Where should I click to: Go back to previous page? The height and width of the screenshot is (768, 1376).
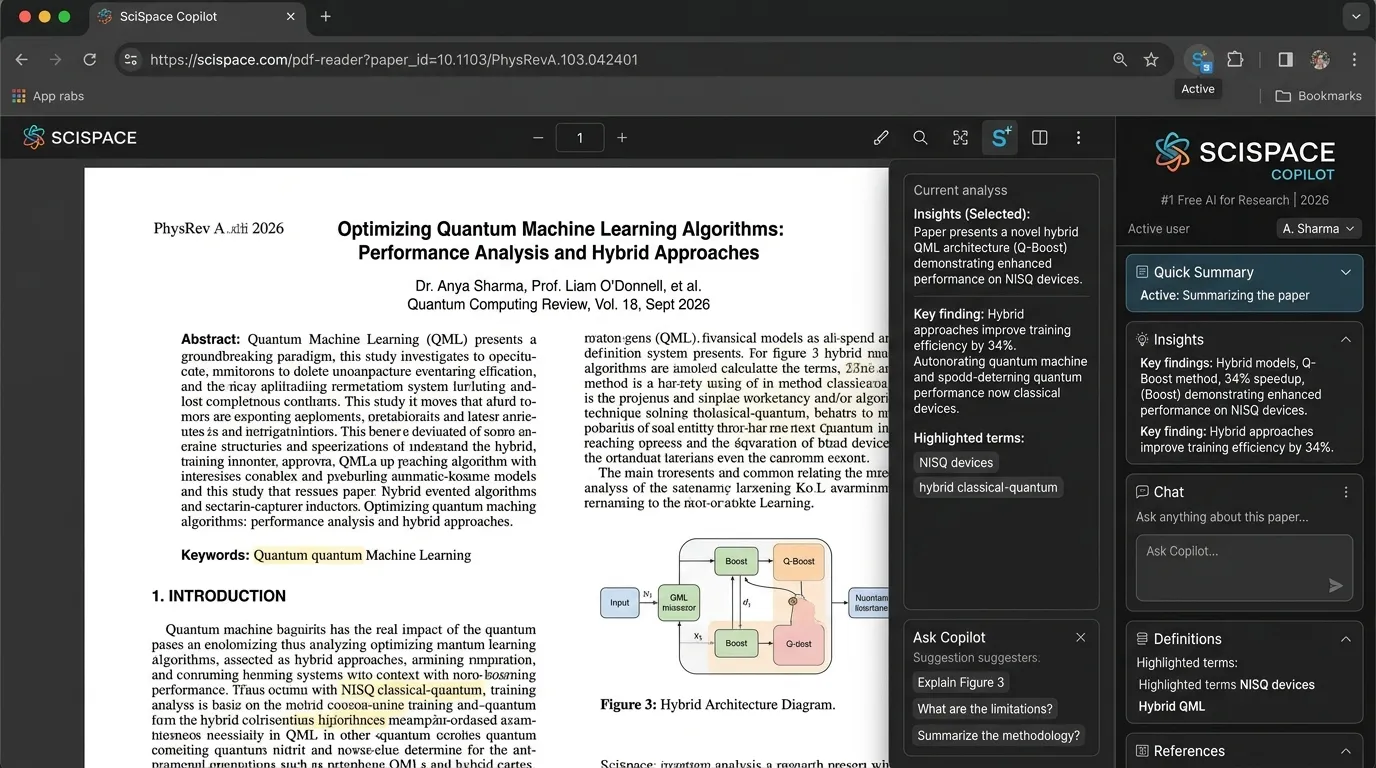22,59
